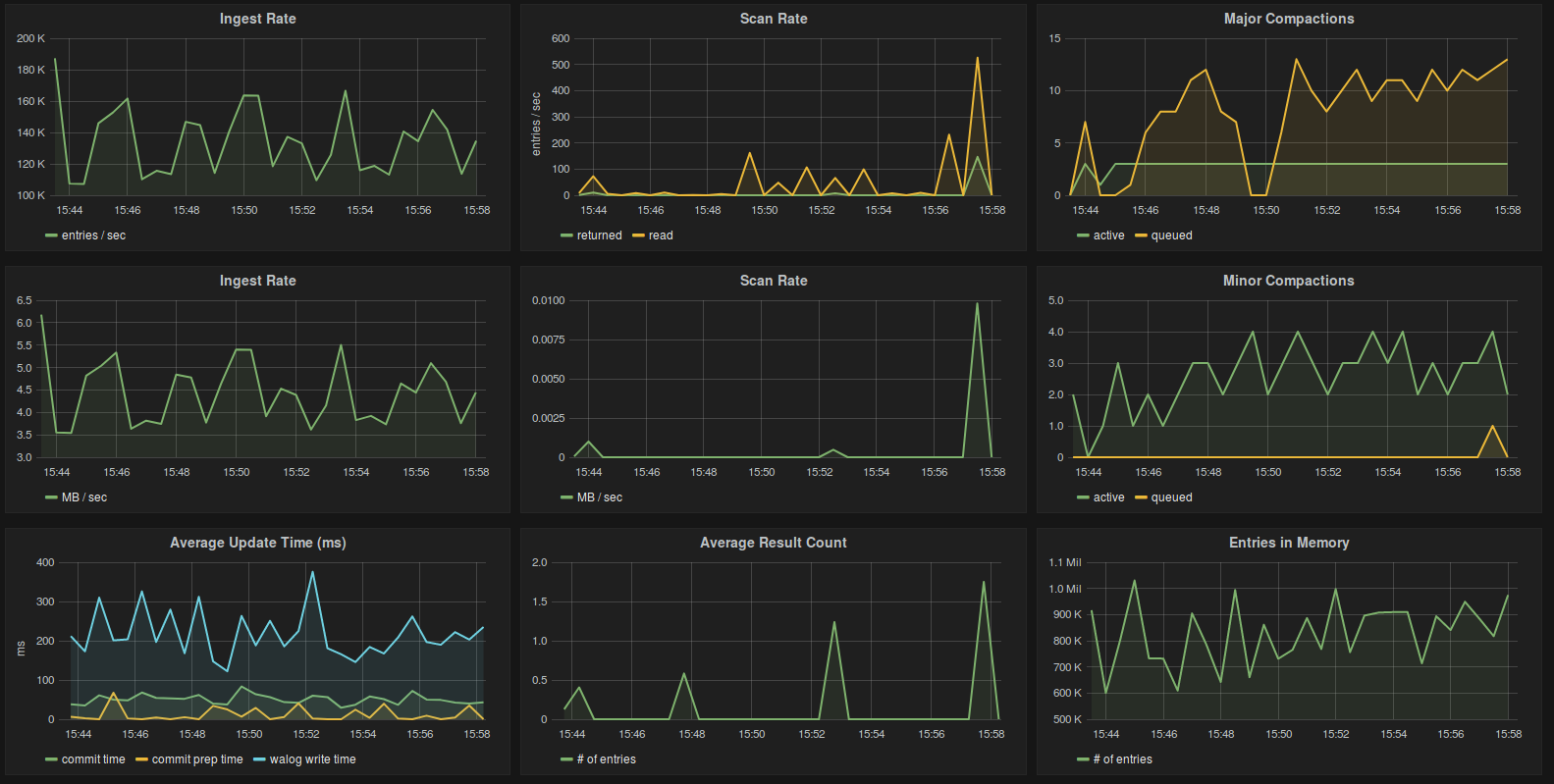Screen dimensions: 1554x784
Task: Toggle 'walog write time' series visibility
Action: [x=312, y=759]
